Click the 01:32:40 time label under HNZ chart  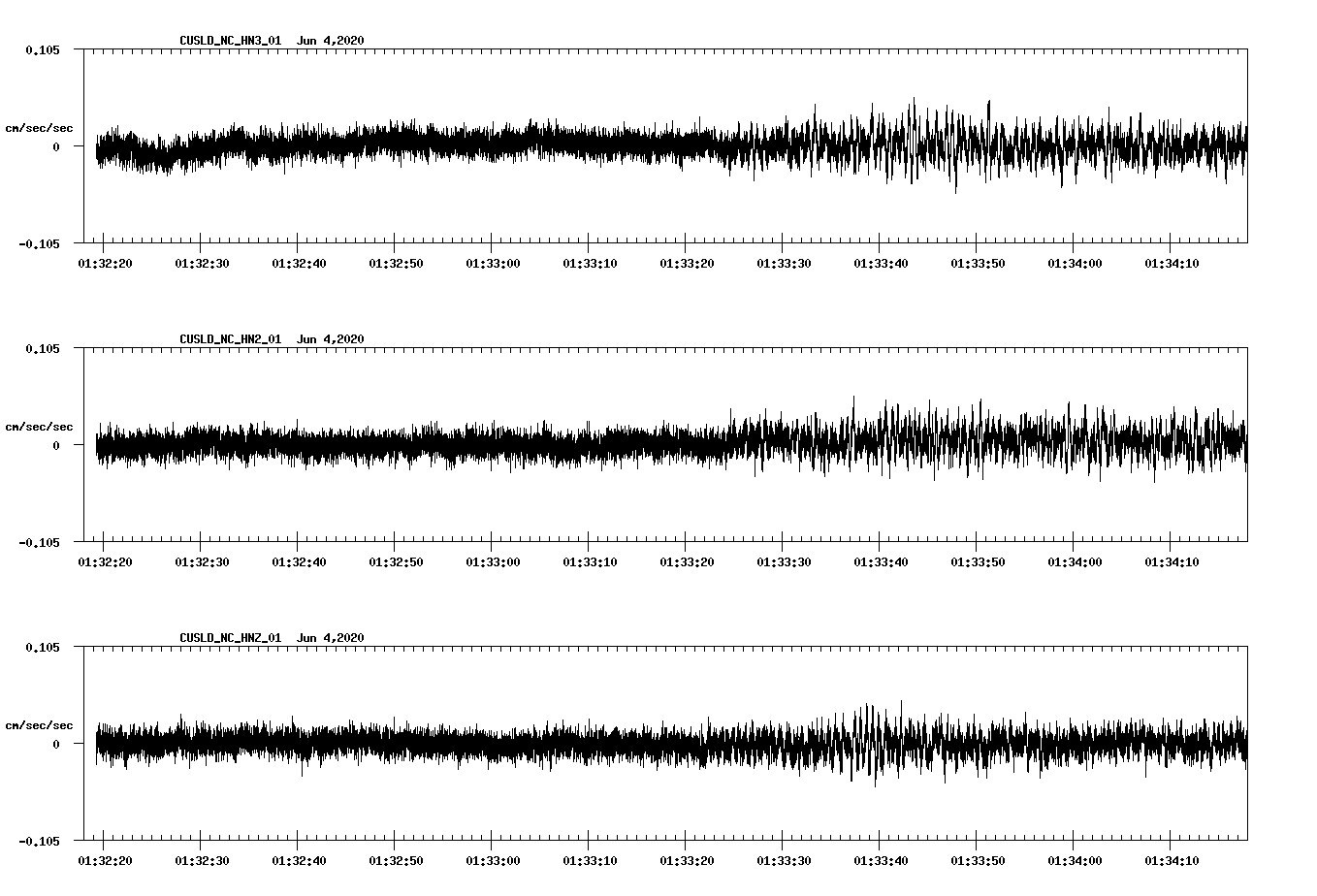pyautogui.click(x=299, y=860)
